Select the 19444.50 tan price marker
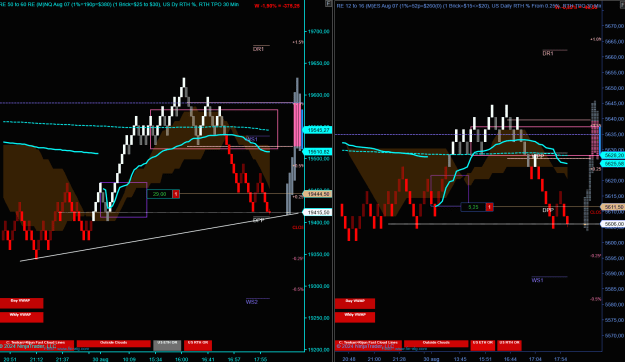The height and width of the screenshot is (362, 625). click(x=317, y=194)
